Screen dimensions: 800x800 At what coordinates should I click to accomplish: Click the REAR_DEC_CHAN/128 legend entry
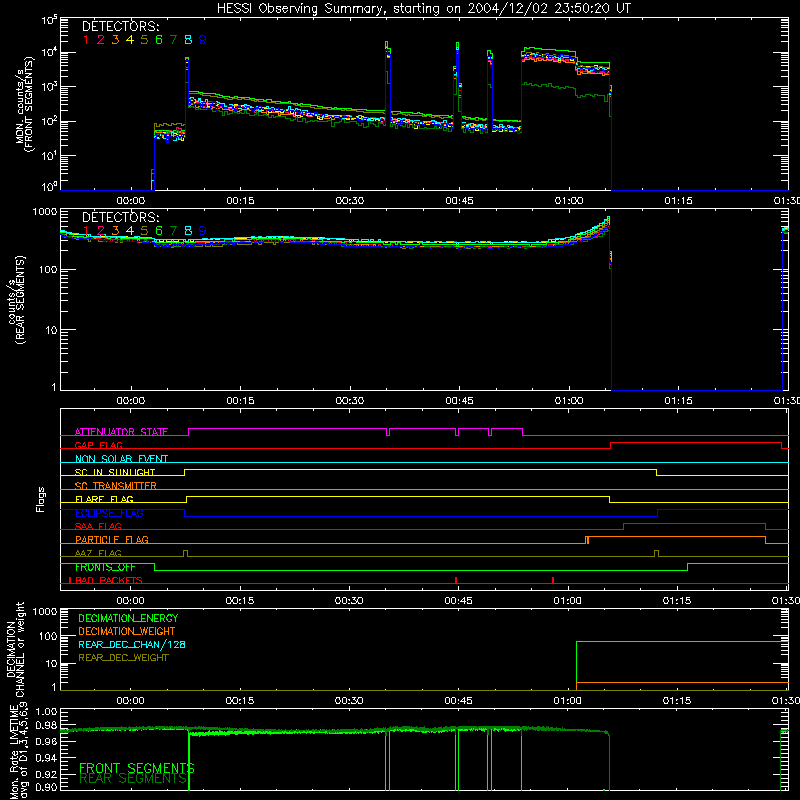(132, 644)
